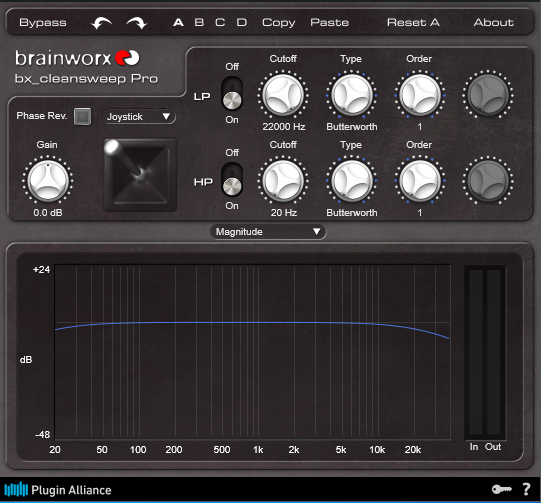This screenshot has width=541, height=503.
Task: Click the LP Butterworth type value
Action: point(352,127)
